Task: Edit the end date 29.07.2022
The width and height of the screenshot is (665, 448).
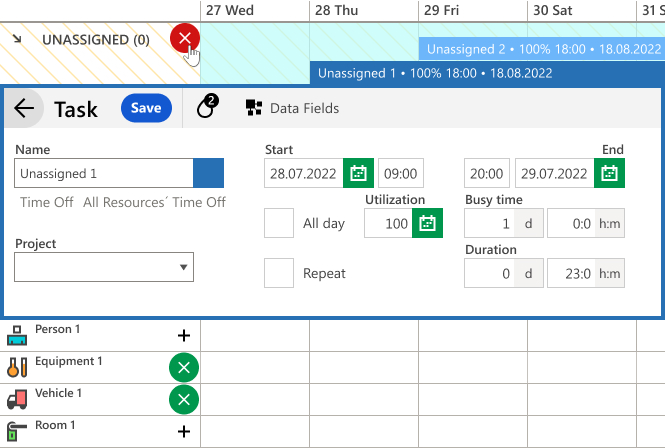Action: (555, 173)
